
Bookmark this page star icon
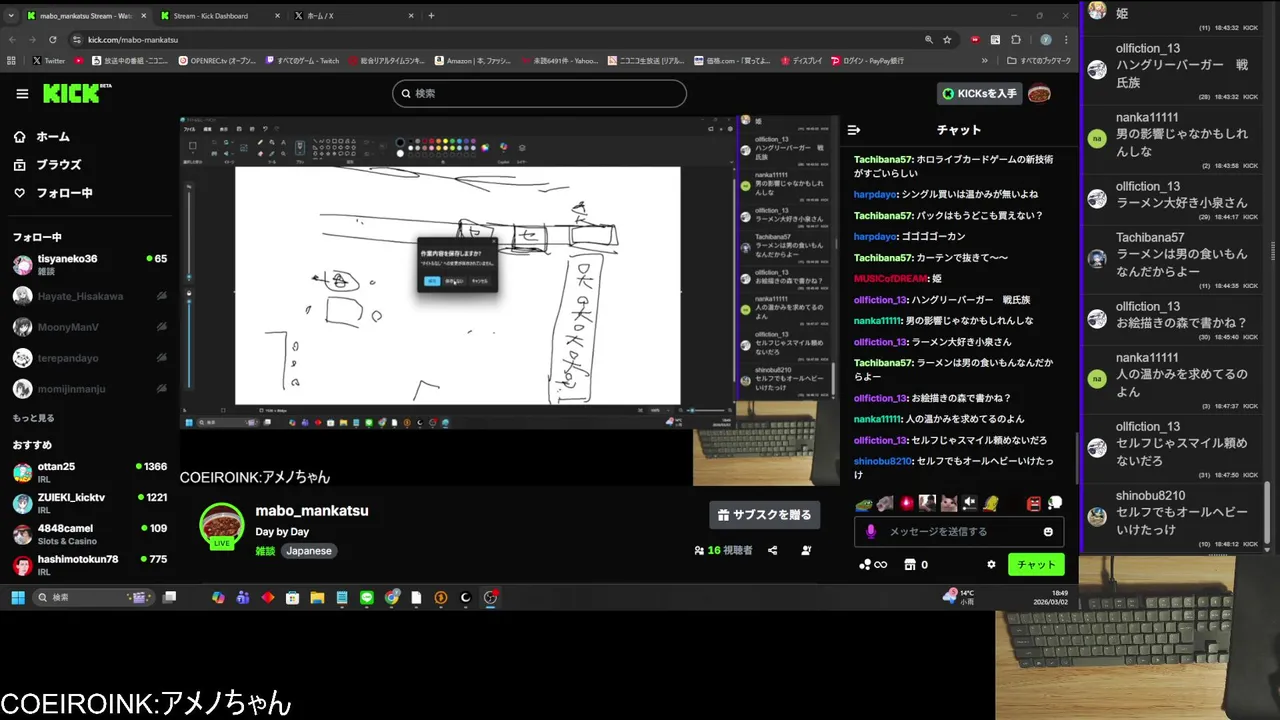(x=946, y=40)
